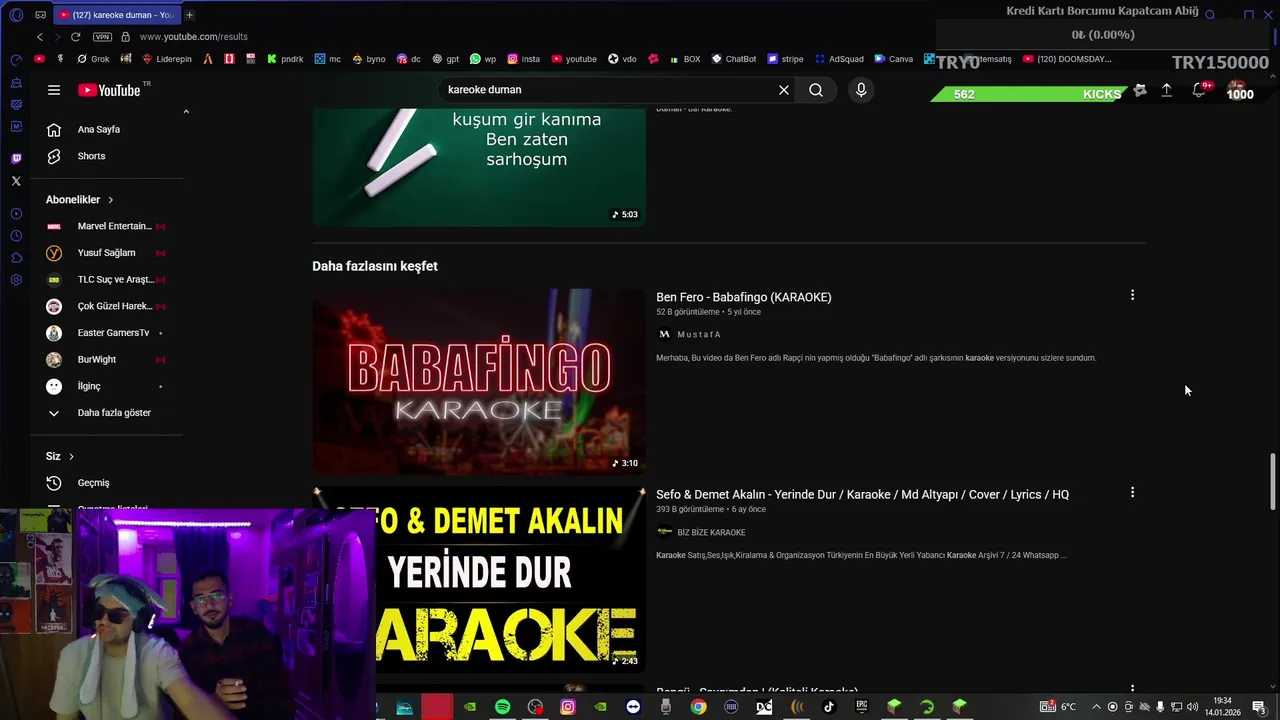Open TikTok from the taskbar
The height and width of the screenshot is (720, 1280).
click(x=829, y=707)
